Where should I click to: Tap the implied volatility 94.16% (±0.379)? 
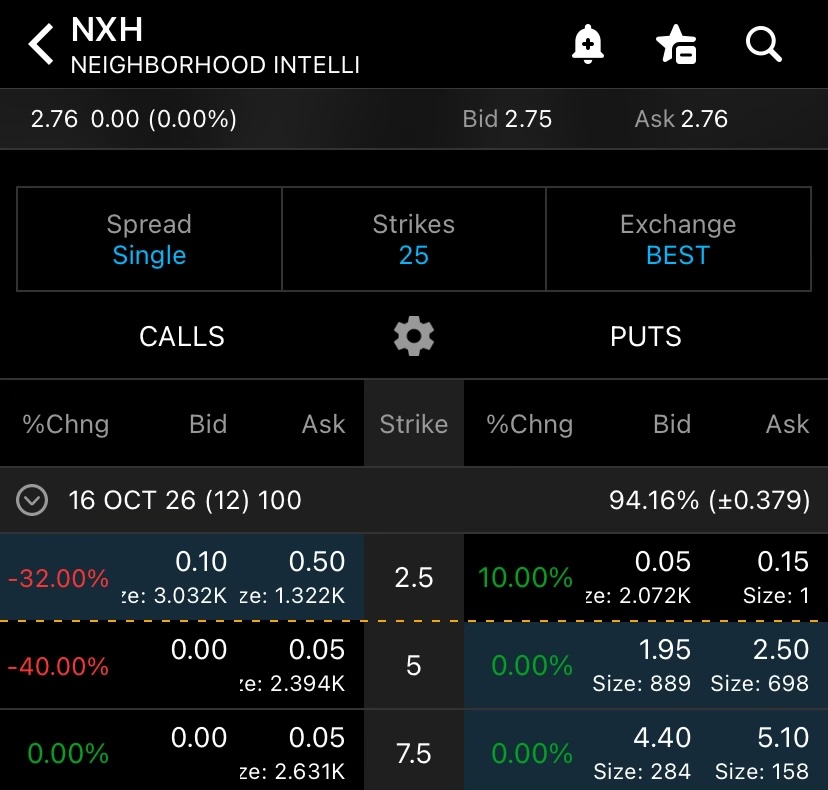tap(709, 500)
